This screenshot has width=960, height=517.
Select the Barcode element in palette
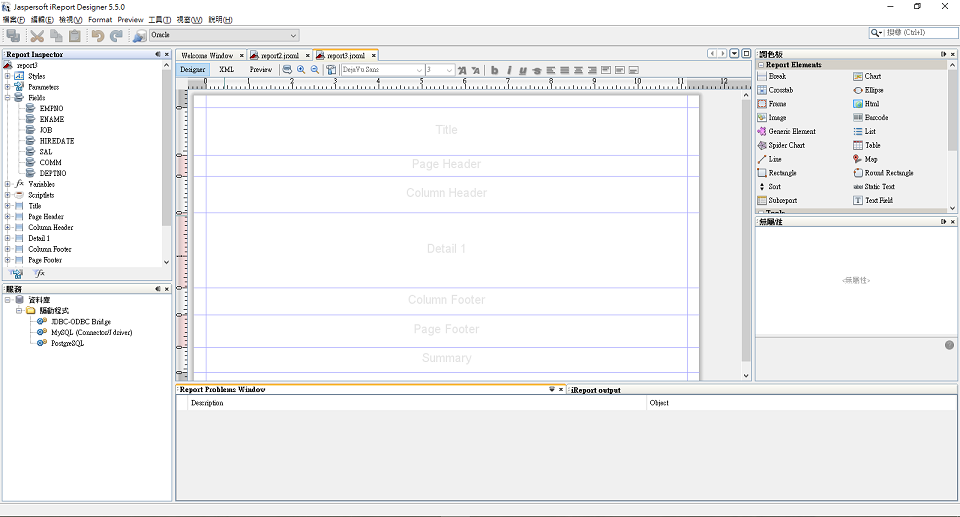point(875,118)
